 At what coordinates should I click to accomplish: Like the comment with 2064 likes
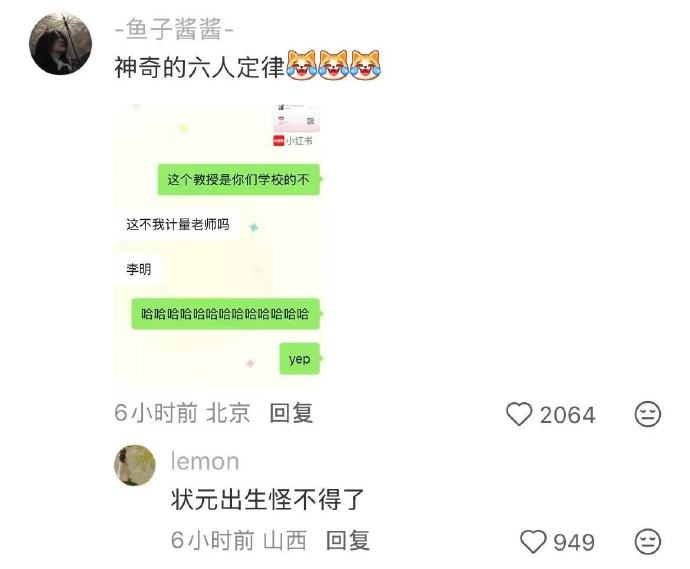tap(519, 414)
